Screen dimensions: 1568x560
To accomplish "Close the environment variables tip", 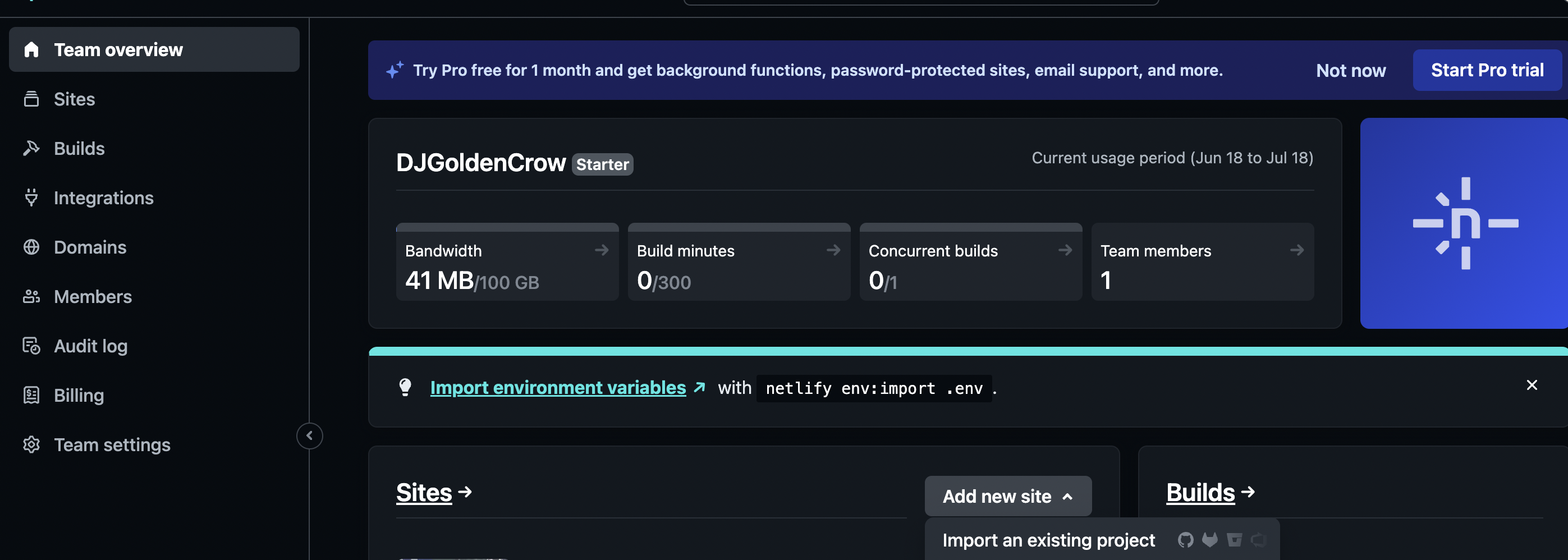I will tap(1532, 385).
